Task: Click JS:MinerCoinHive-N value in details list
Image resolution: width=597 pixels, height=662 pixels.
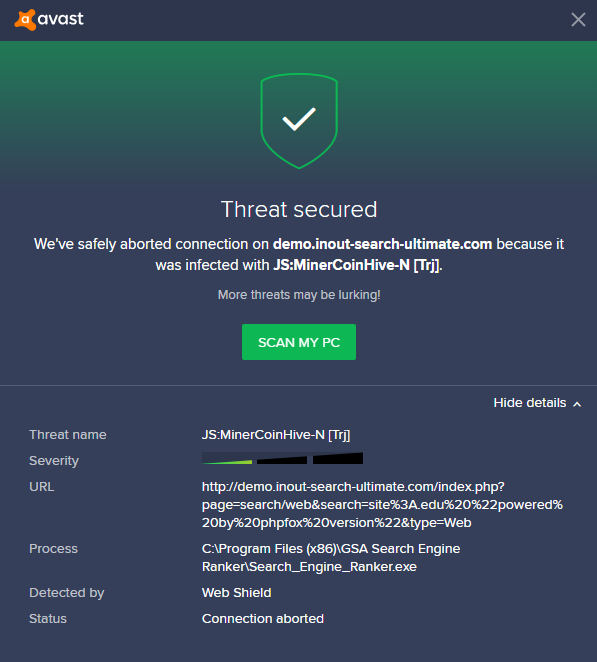Action: click(x=276, y=434)
